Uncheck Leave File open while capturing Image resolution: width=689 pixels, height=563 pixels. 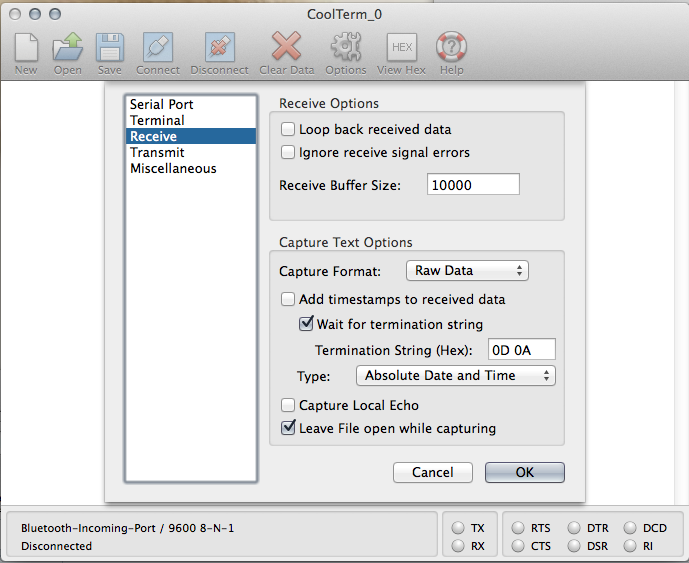pyautogui.click(x=288, y=427)
